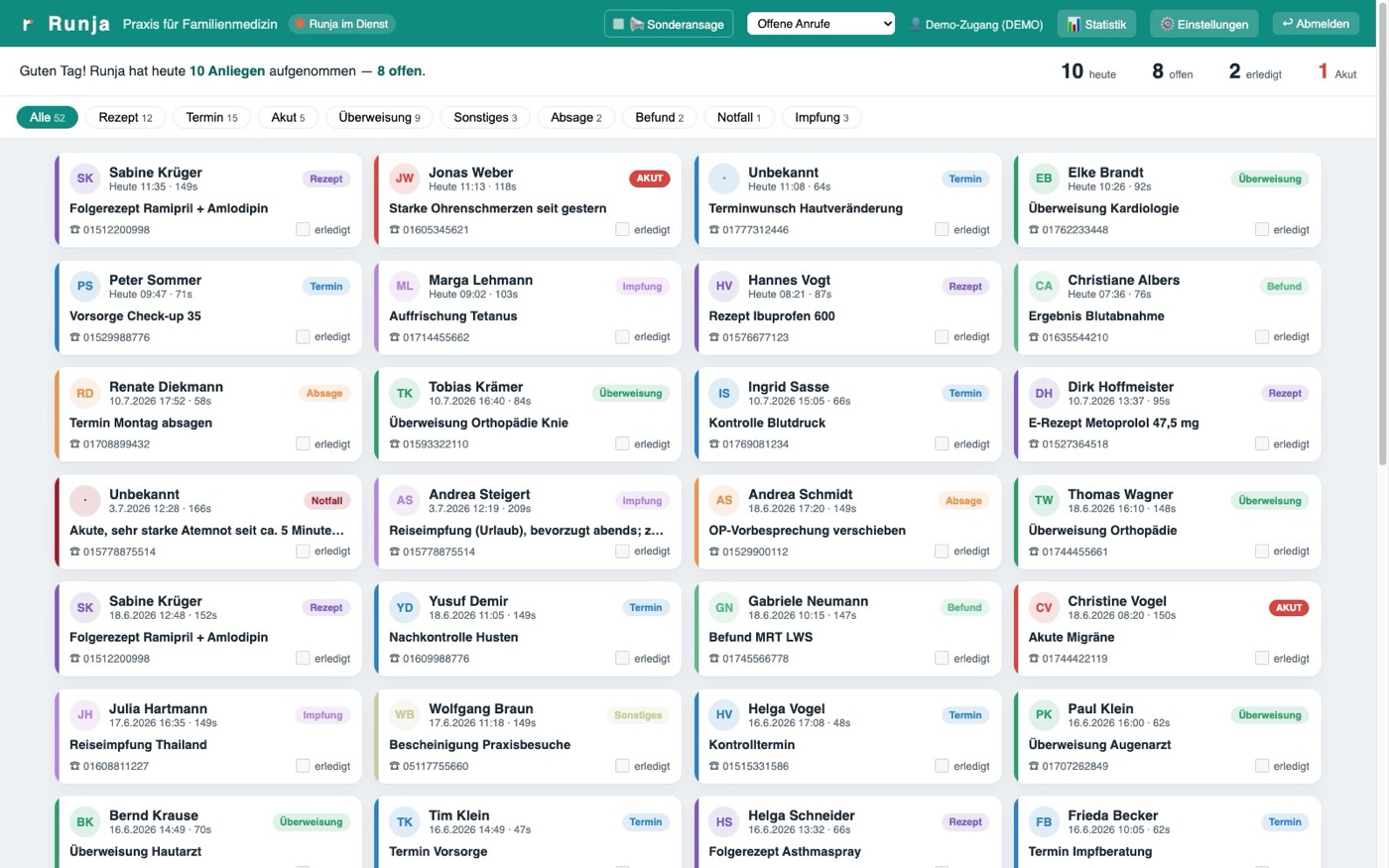Click "Bescheinigung Praxisbesuche" subject
The height and width of the screenshot is (868, 1389).
(x=479, y=744)
